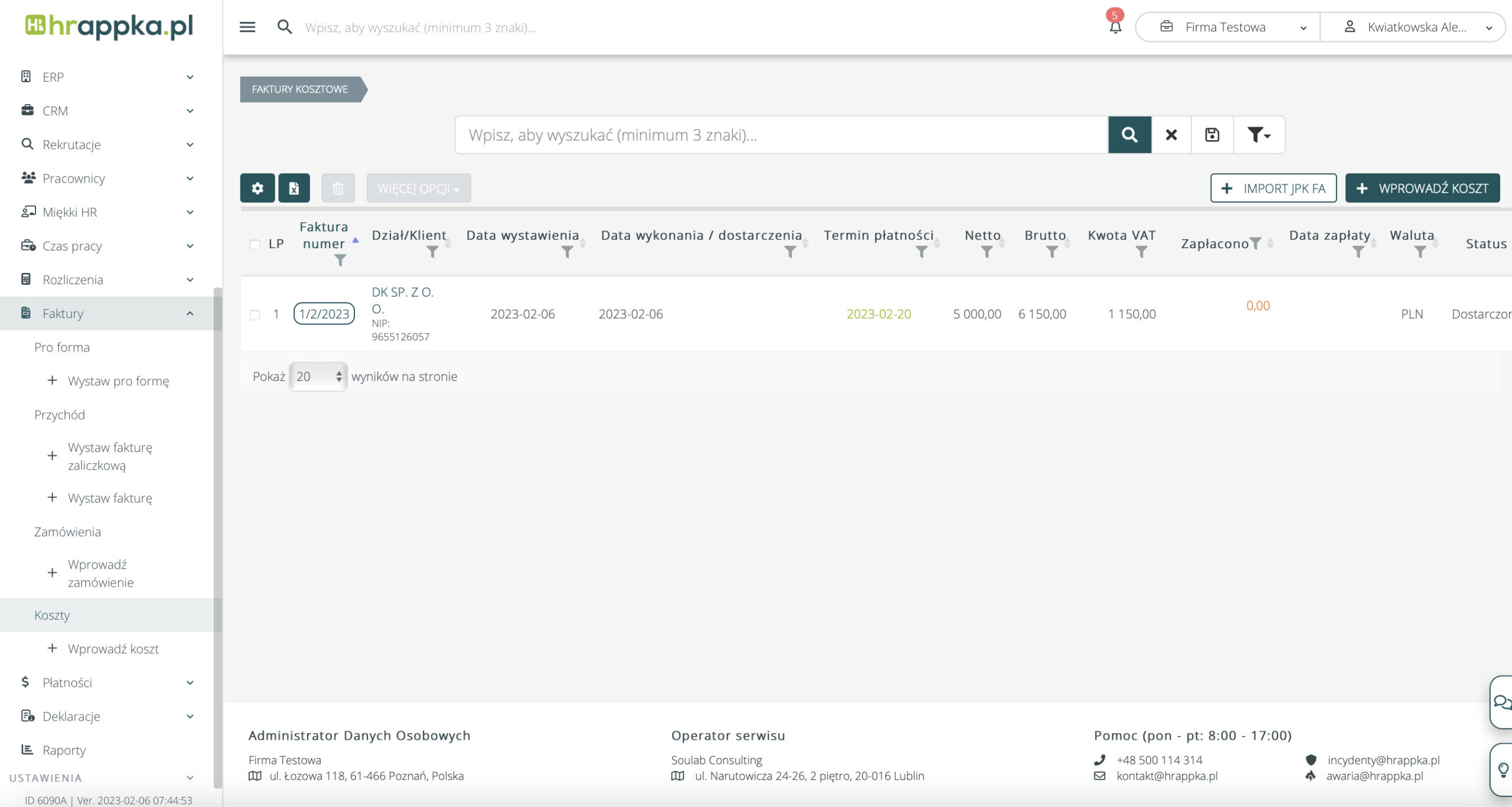This screenshot has height=807, width=1512.
Task: Open Koszty in the sidebar menu
Action: (x=52, y=615)
